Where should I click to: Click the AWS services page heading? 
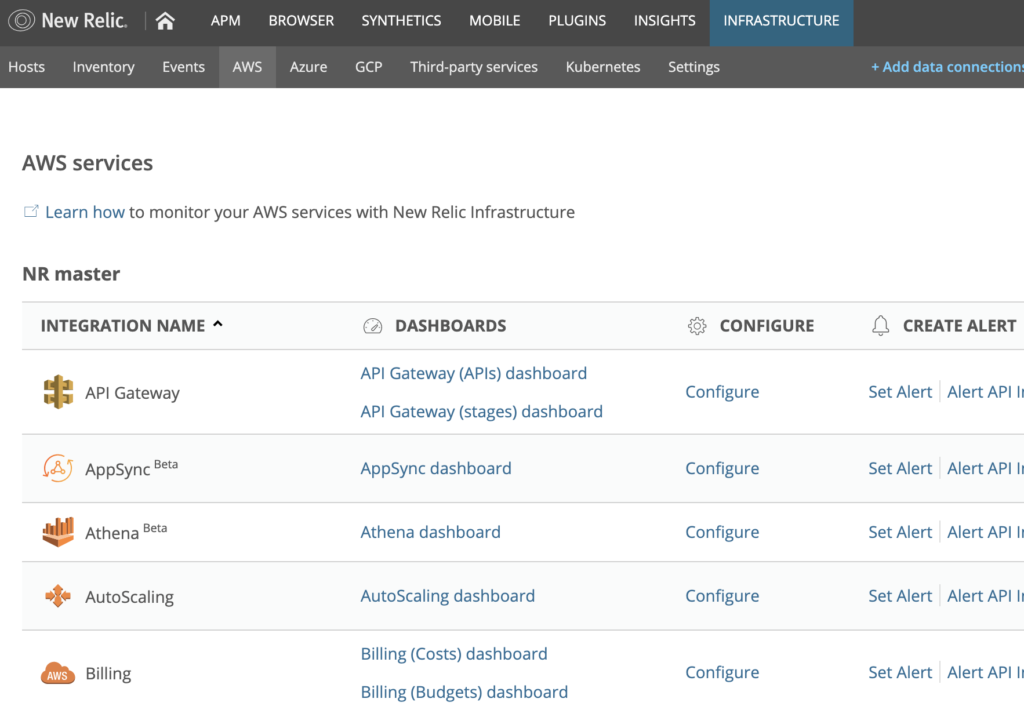pyautogui.click(x=88, y=163)
